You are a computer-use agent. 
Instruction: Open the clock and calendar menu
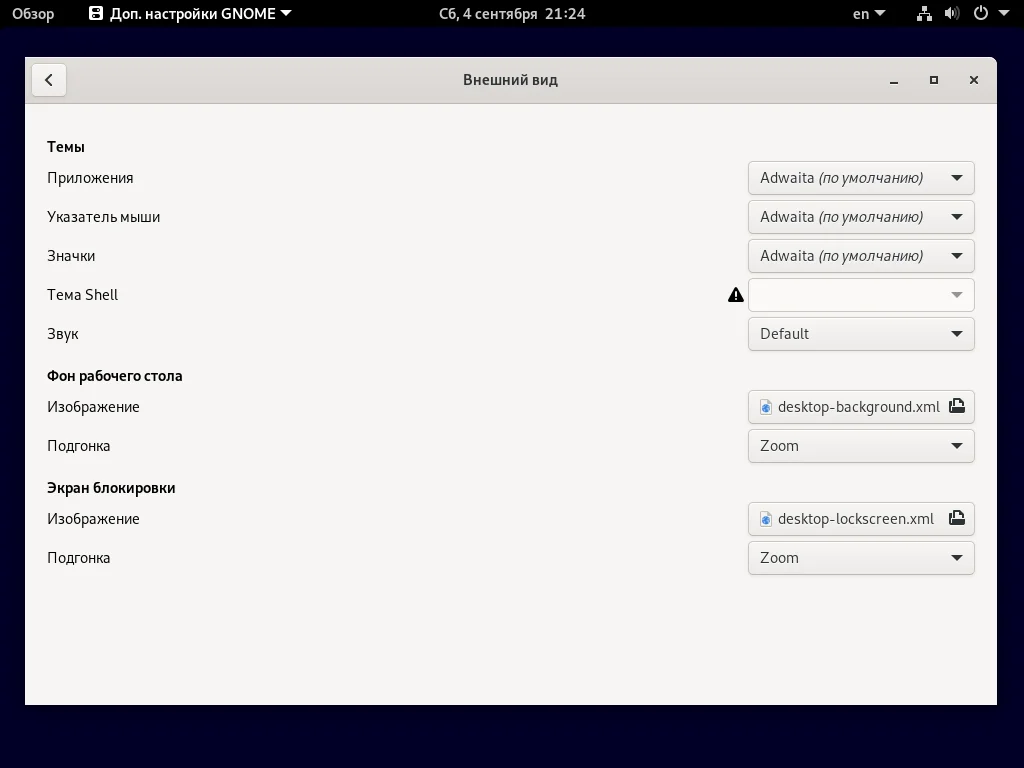512,14
